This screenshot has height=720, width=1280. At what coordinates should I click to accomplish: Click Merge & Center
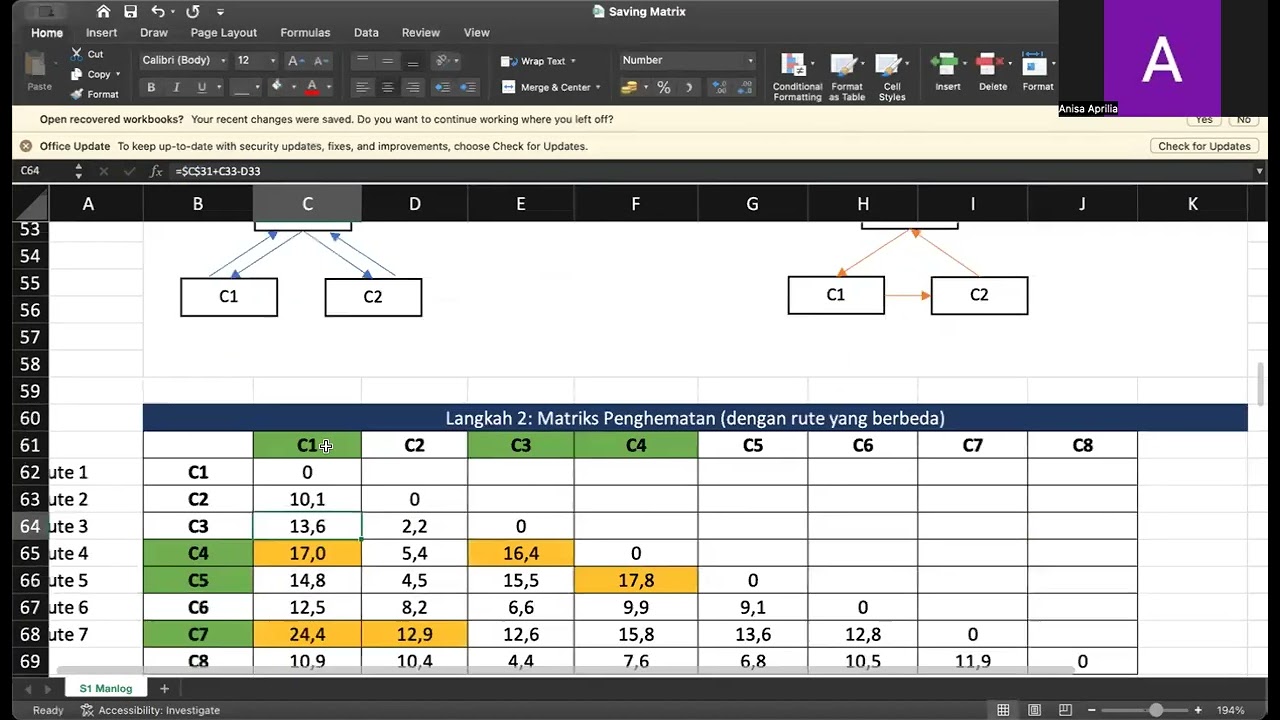546,87
